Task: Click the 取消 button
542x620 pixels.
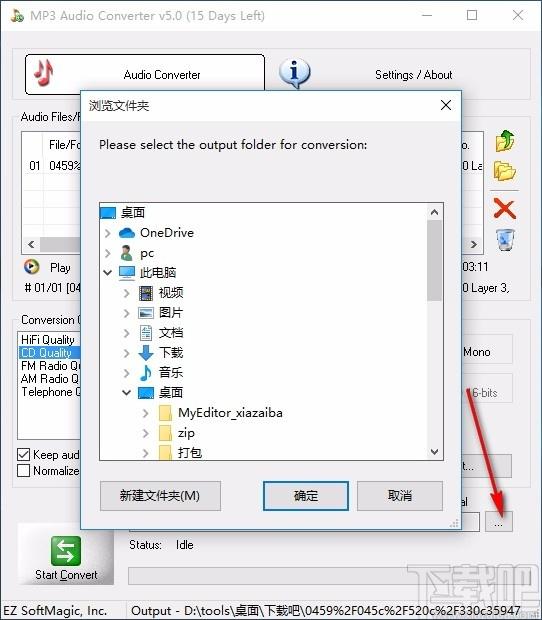Action: 400,495
